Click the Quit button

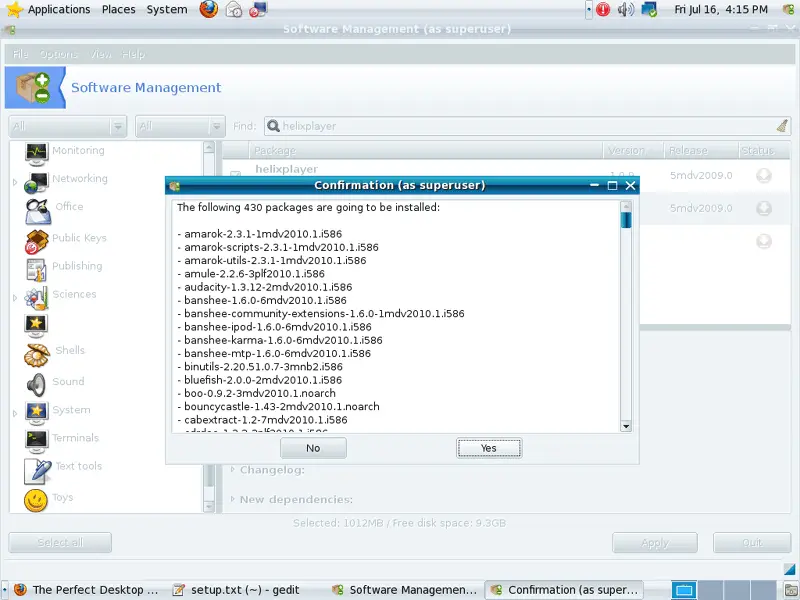point(752,542)
